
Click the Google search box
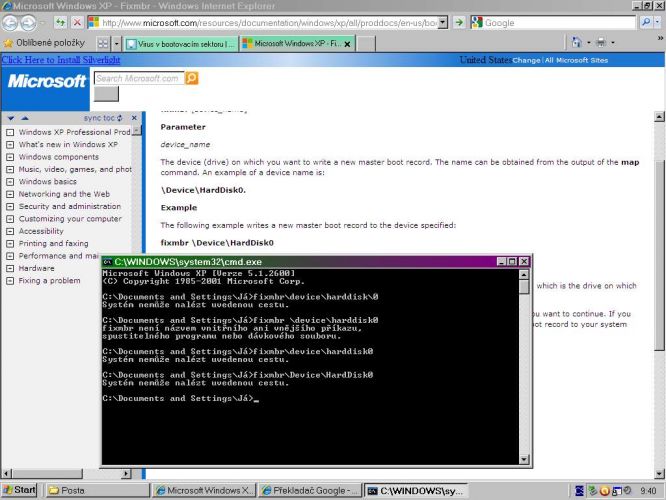(559, 23)
